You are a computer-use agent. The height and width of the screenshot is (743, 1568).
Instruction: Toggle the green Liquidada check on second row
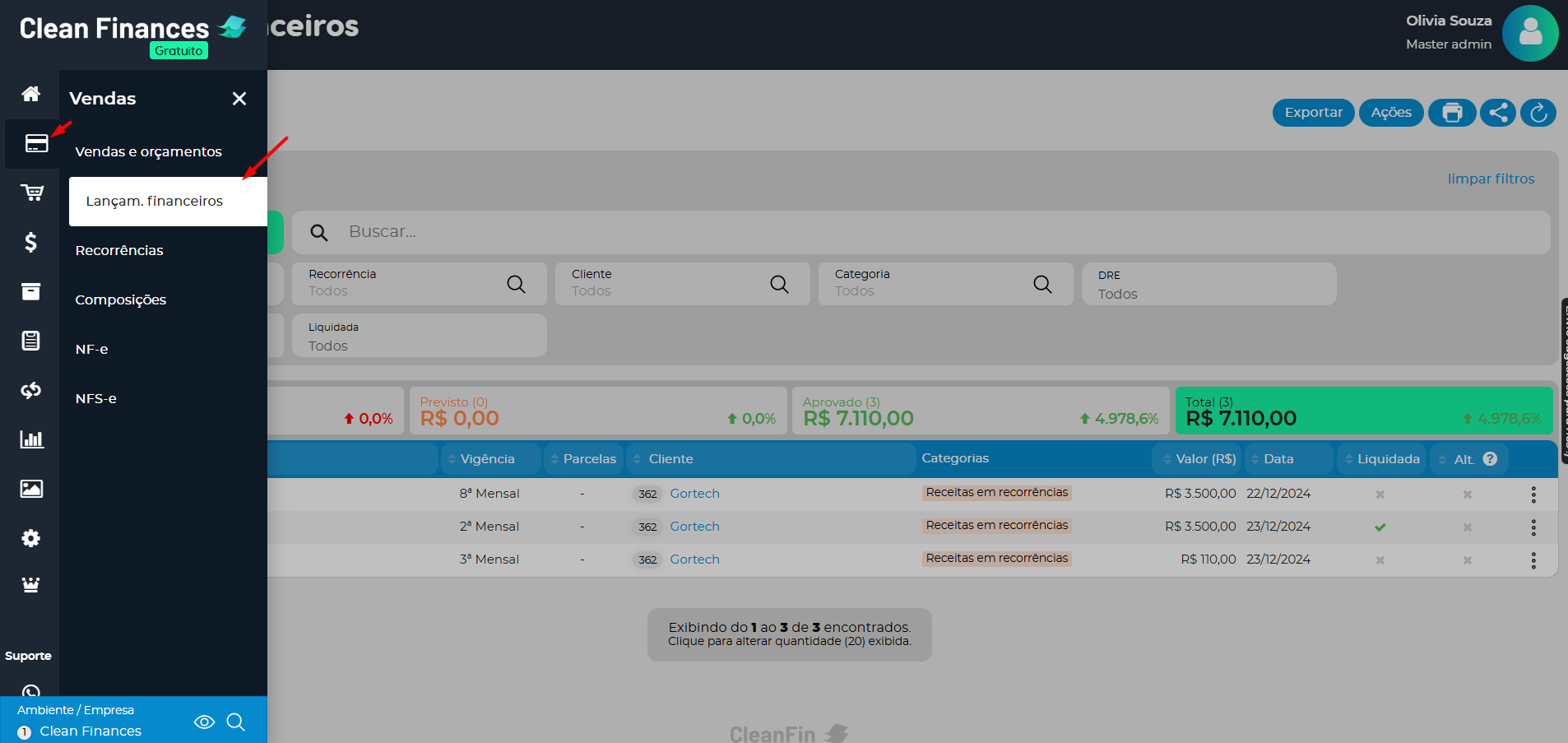point(1380,527)
